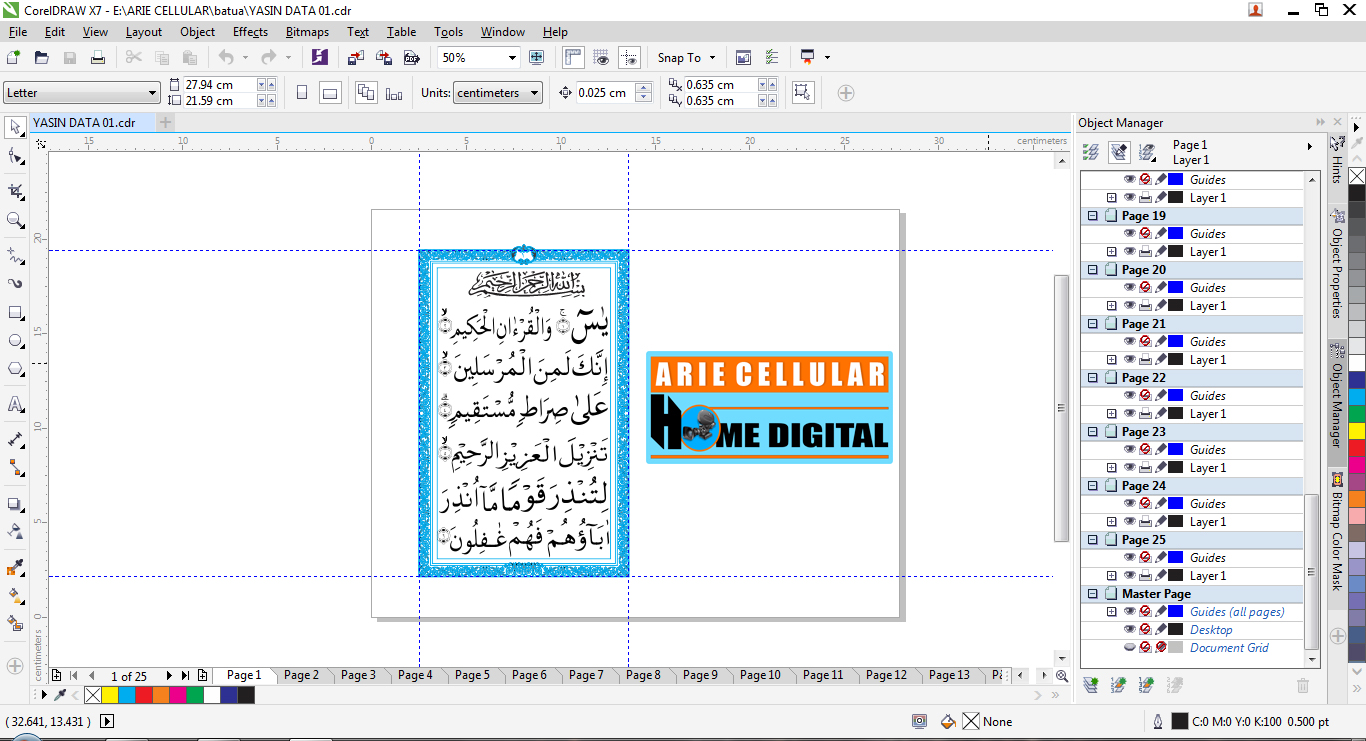Screen dimensions: 1366x741
Task: Collapse the Page 19 tree node
Action: coord(1092,216)
